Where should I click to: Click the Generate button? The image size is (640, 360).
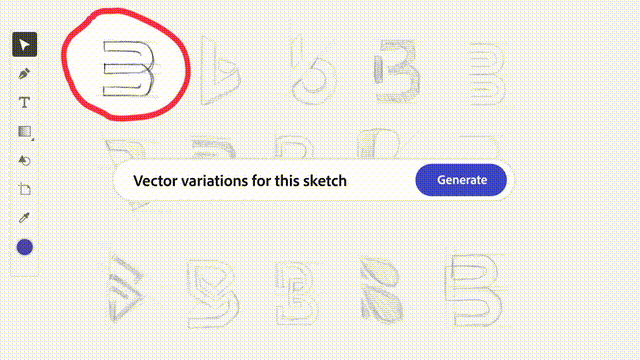(461, 180)
